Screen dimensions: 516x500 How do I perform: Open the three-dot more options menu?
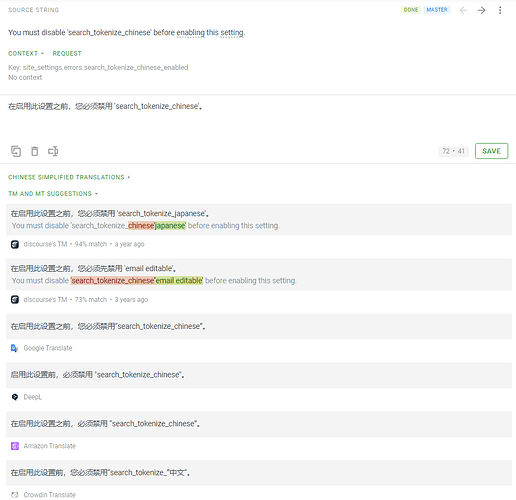pyautogui.click(x=500, y=10)
